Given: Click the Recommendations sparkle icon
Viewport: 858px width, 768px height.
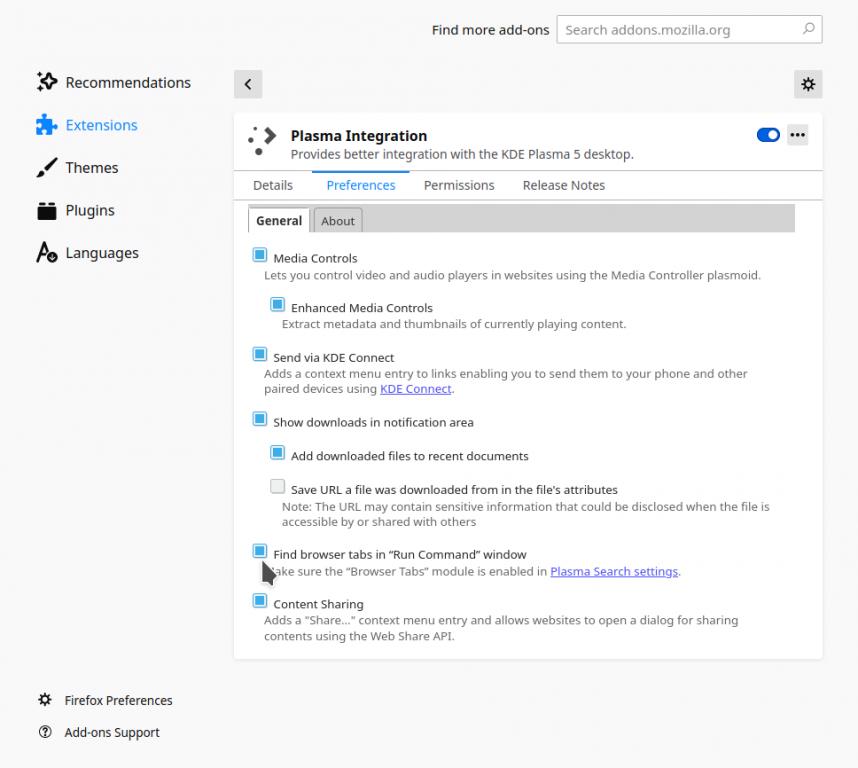Looking at the screenshot, I should click(x=47, y=82).
